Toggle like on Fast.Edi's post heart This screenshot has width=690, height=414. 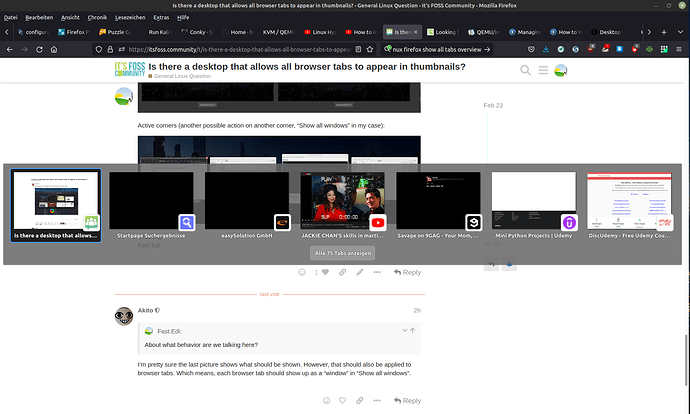[x=325, y=272]
